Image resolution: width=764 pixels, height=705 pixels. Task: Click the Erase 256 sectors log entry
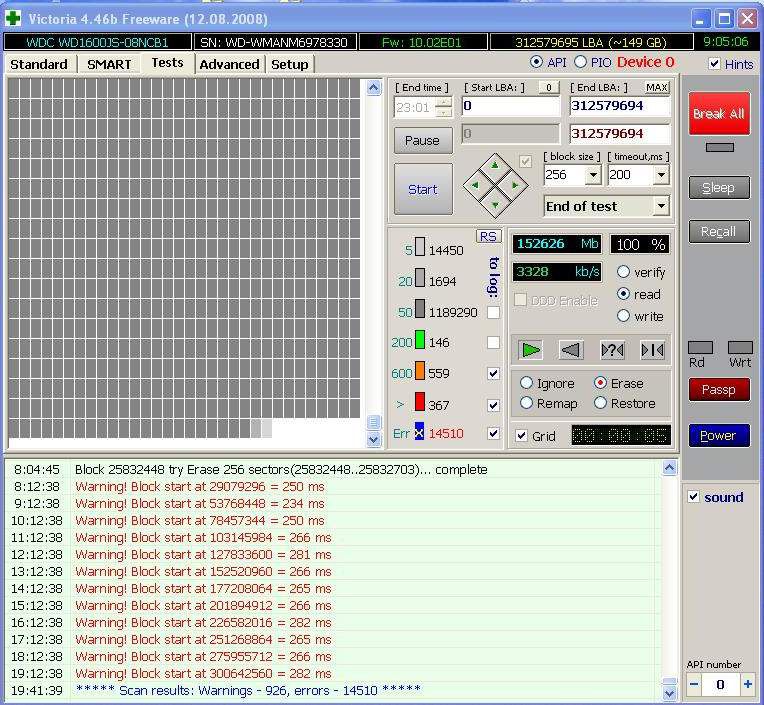click(281, 469)
